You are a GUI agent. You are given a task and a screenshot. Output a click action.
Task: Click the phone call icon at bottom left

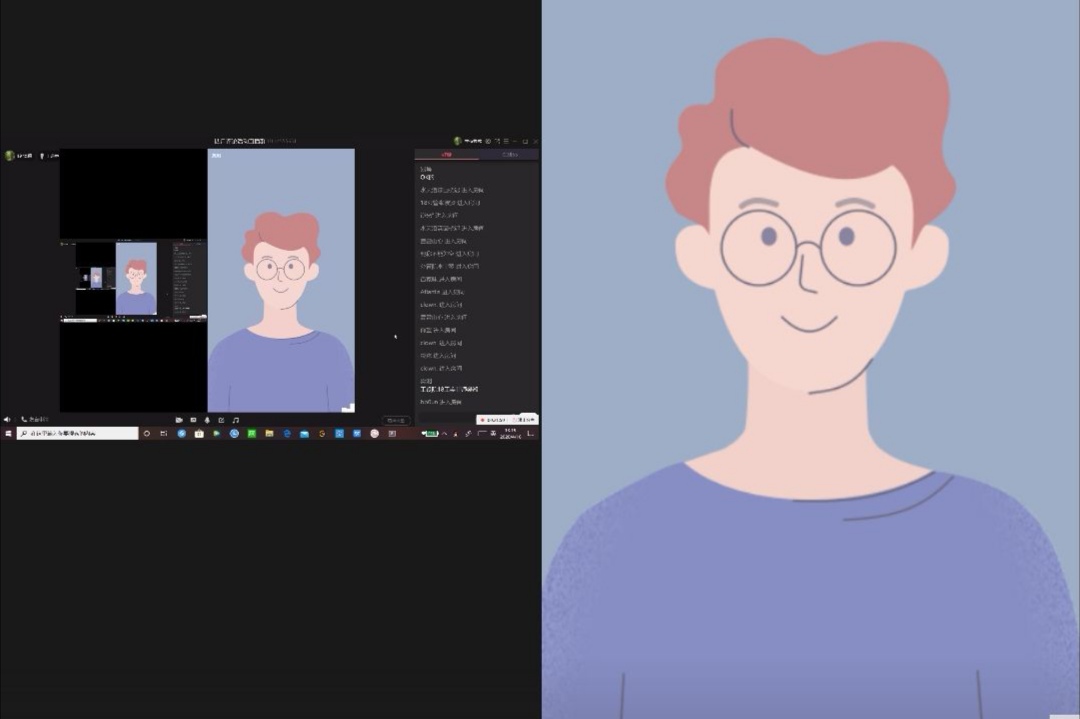point(25,420)
